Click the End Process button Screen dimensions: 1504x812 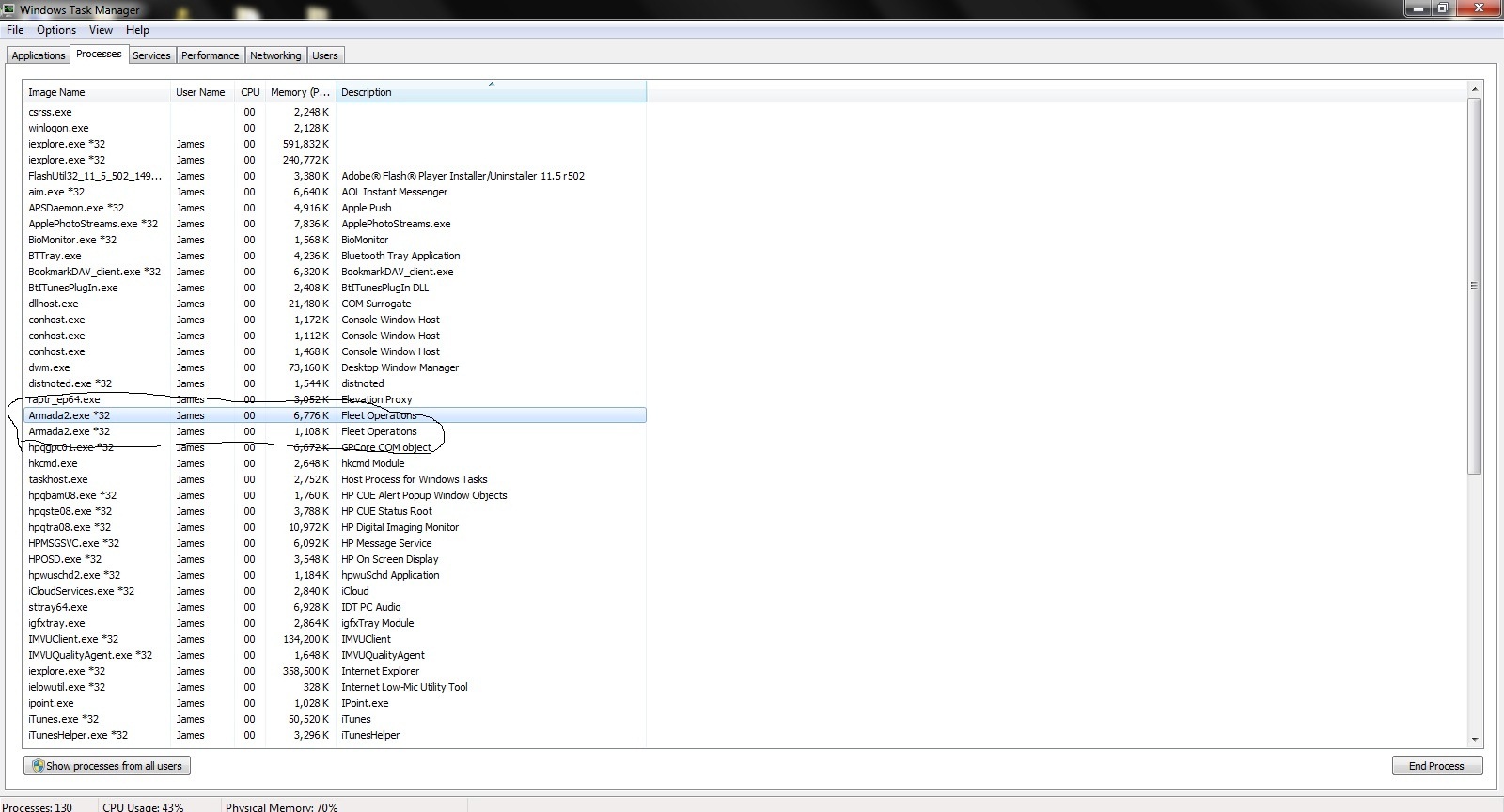[x=1436, y=766]
